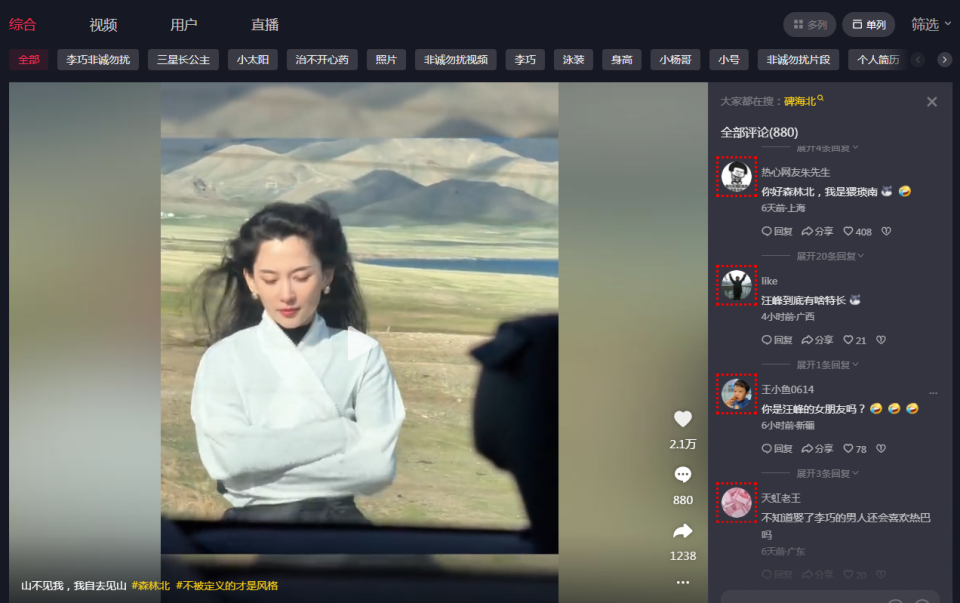Open more options on 王小鱼0614's comment
Image resolution: width=960 pixels, height=603 pixels.
(933, 392)
